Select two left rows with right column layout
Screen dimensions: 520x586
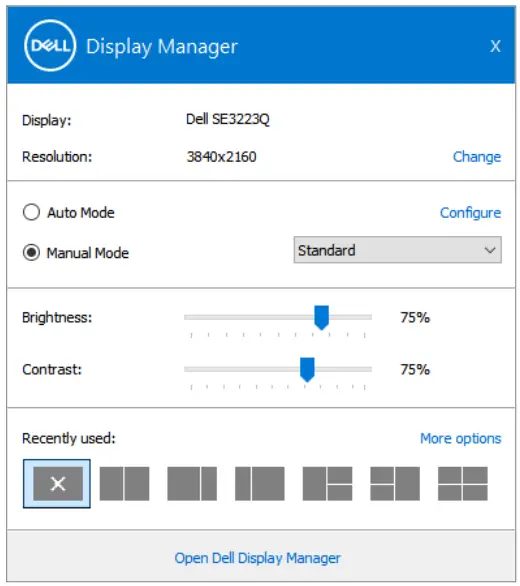click(x=395, y=483)
